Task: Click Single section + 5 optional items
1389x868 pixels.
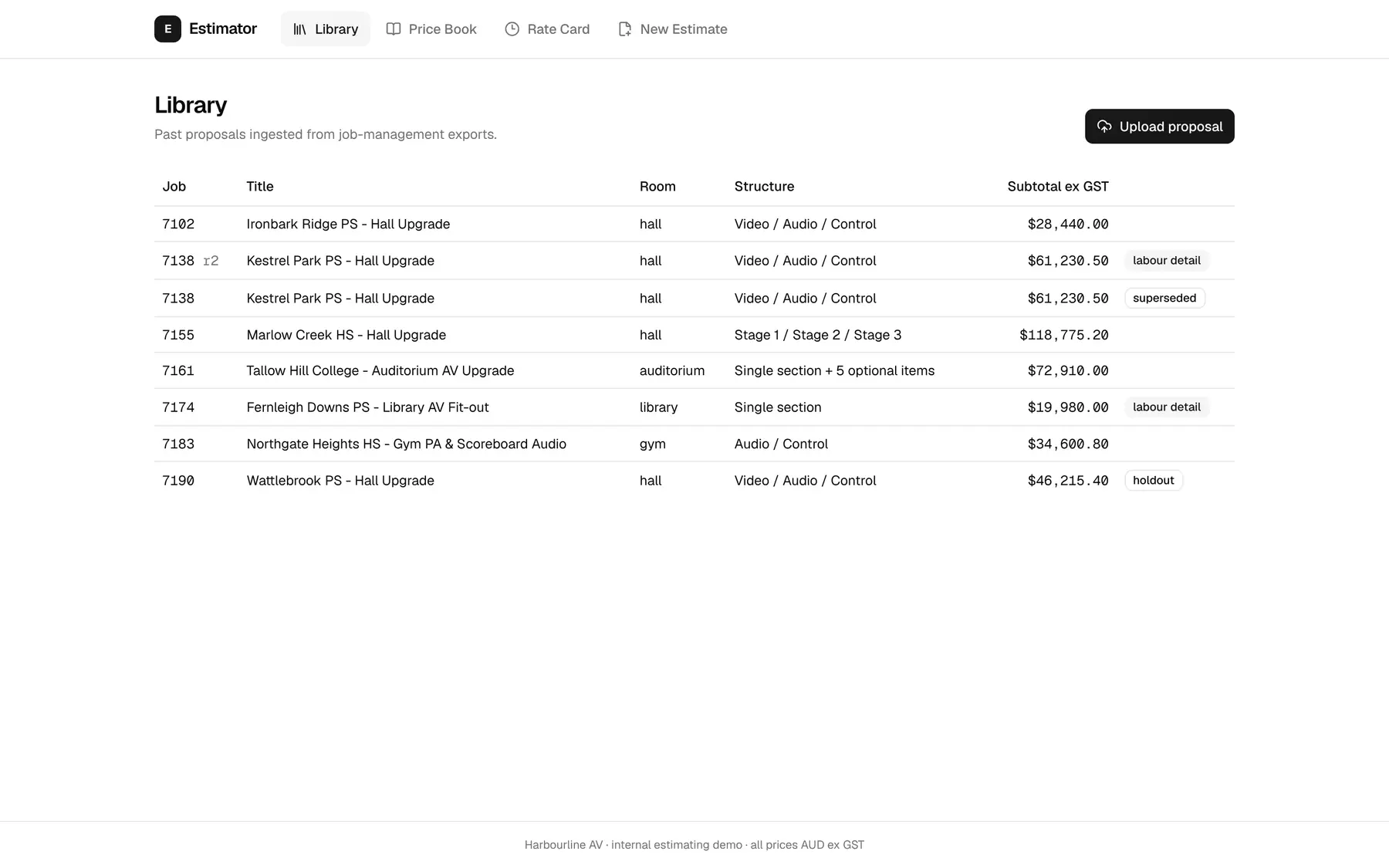Action: (834, 370)
